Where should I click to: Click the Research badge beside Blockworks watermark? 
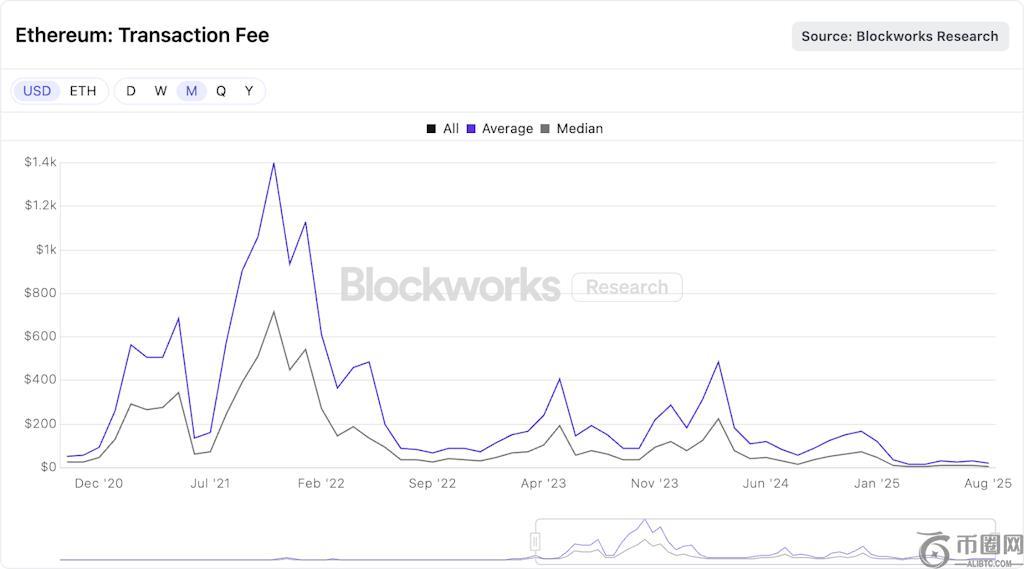(x=627, y=287)
